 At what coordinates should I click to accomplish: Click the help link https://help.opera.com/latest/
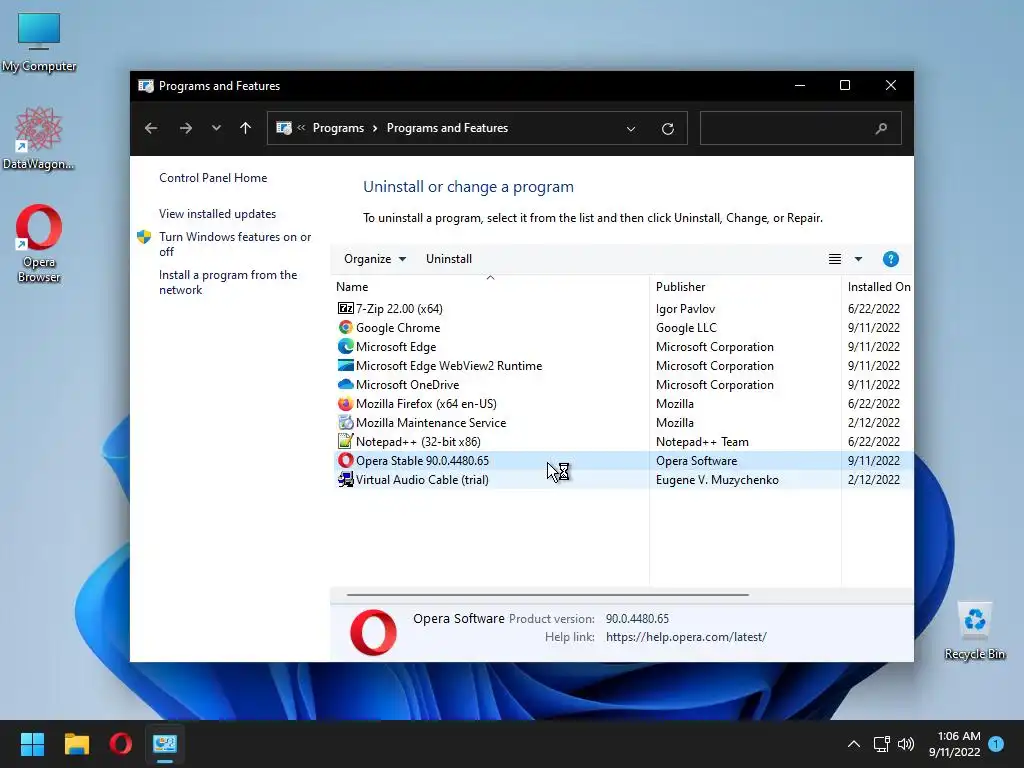pyautogui.click(x=686, y=637)
